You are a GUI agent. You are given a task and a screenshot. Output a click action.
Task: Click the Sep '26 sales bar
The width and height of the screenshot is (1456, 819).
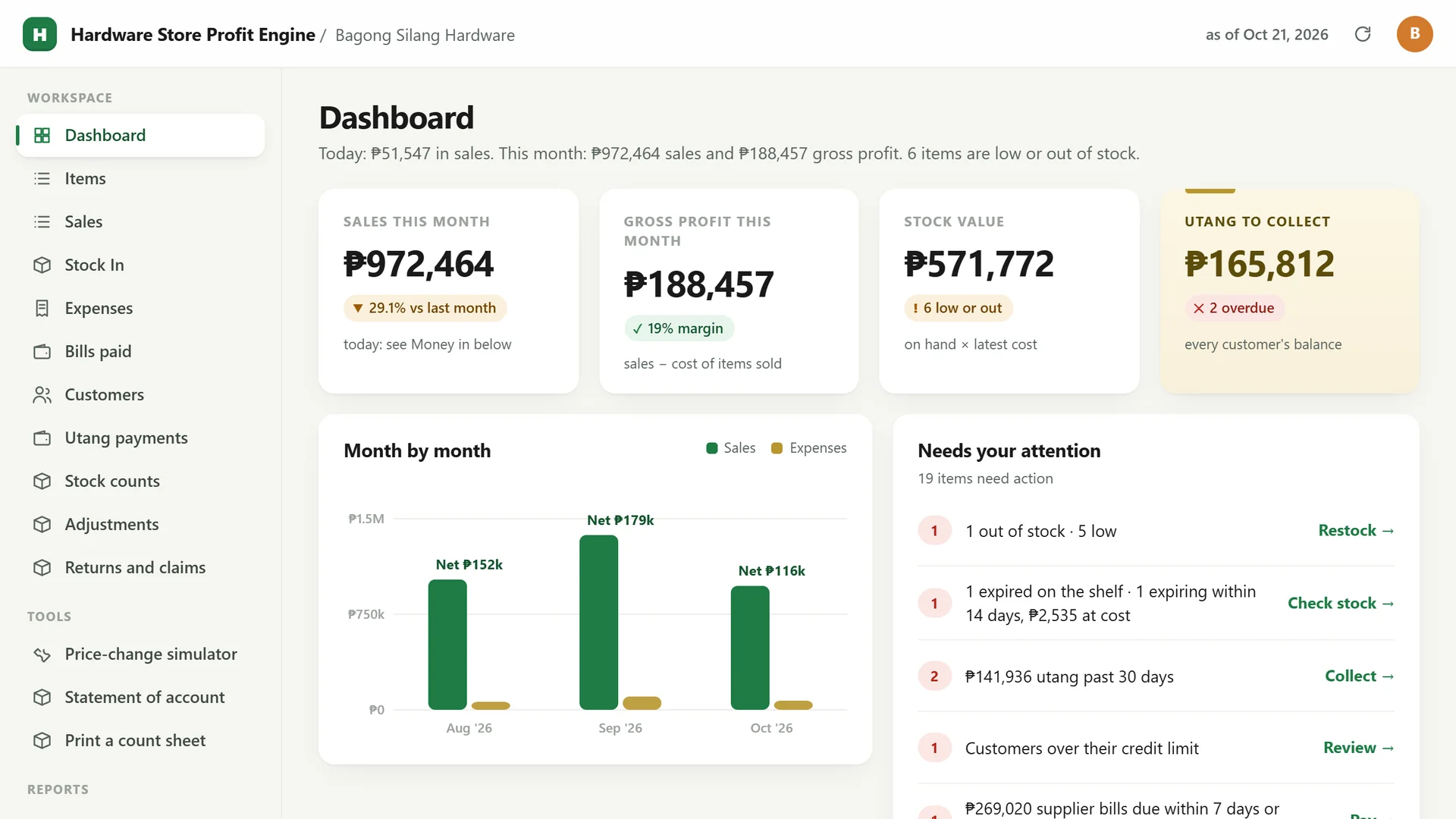click(598, 622)
